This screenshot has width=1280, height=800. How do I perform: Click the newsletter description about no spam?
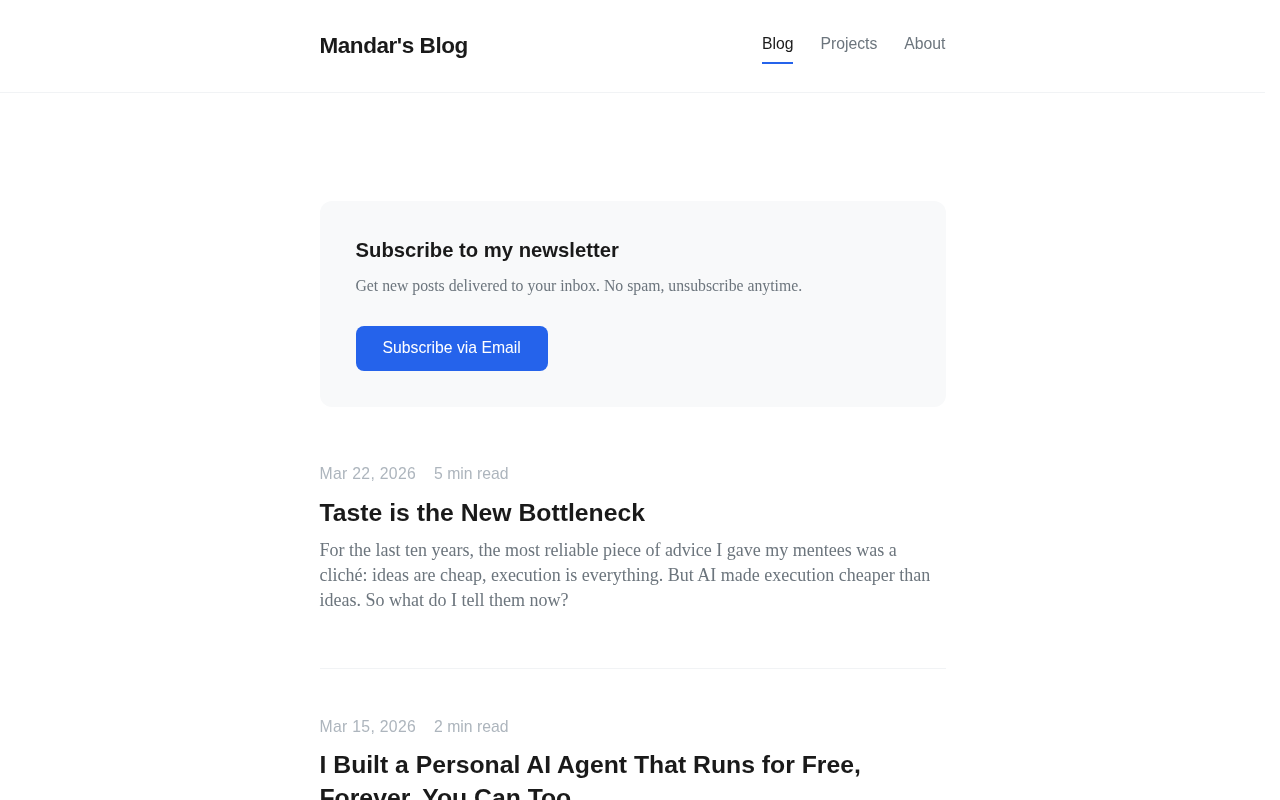point(578,286)
